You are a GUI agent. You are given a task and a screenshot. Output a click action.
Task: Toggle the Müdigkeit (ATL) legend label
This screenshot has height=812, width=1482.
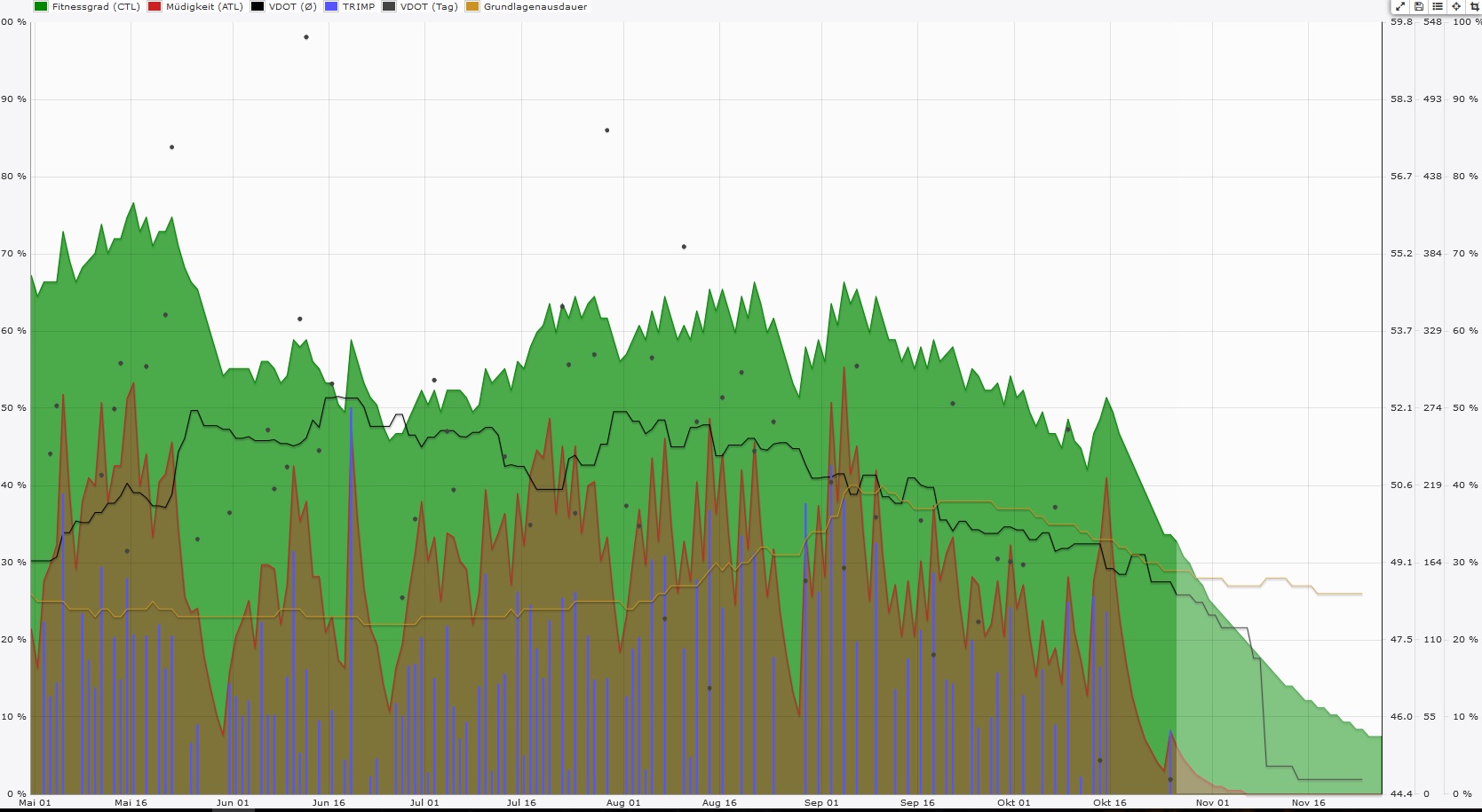pos(204,7)
